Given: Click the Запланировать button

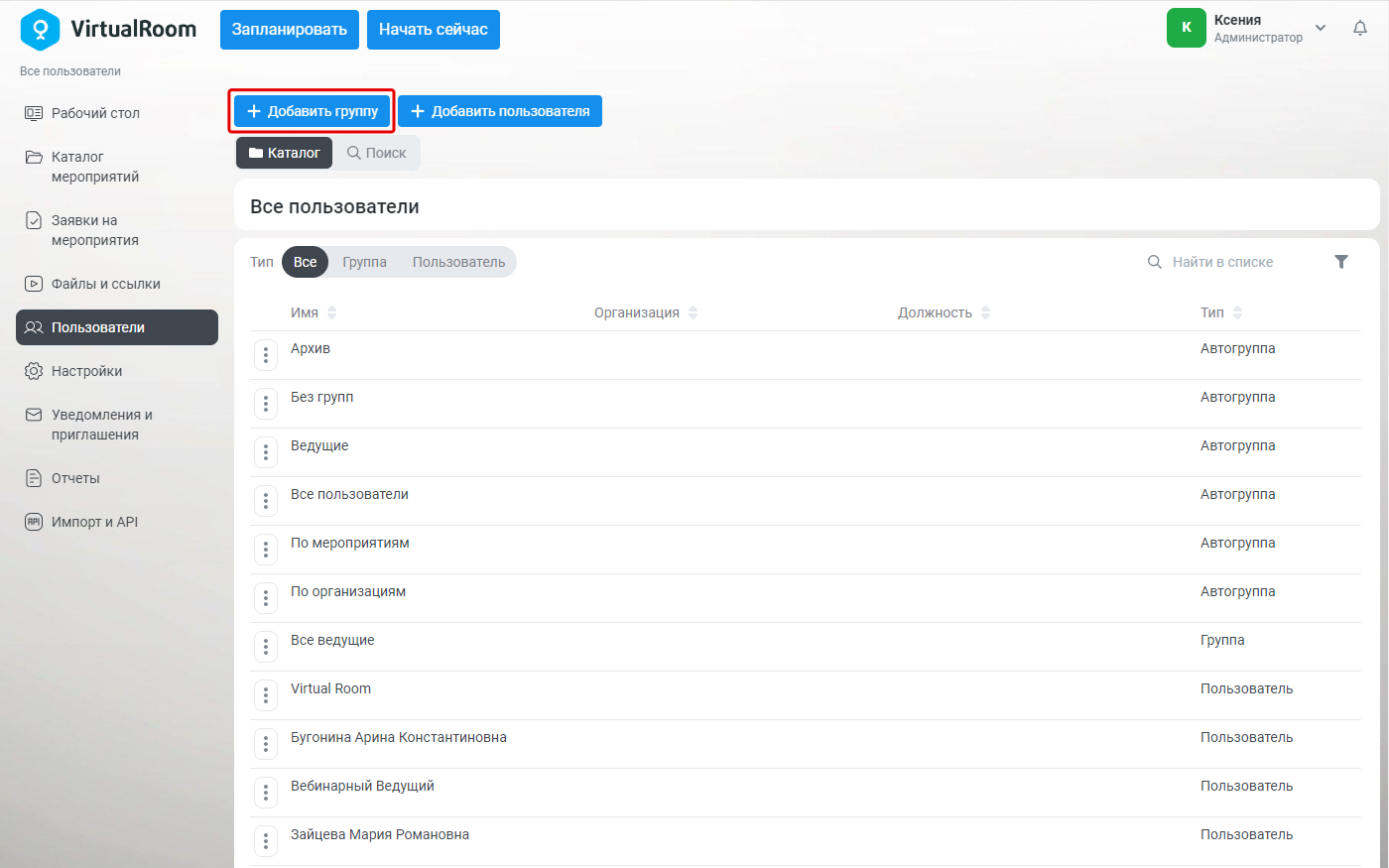Looking at the screenshot, I should point(290,30).
